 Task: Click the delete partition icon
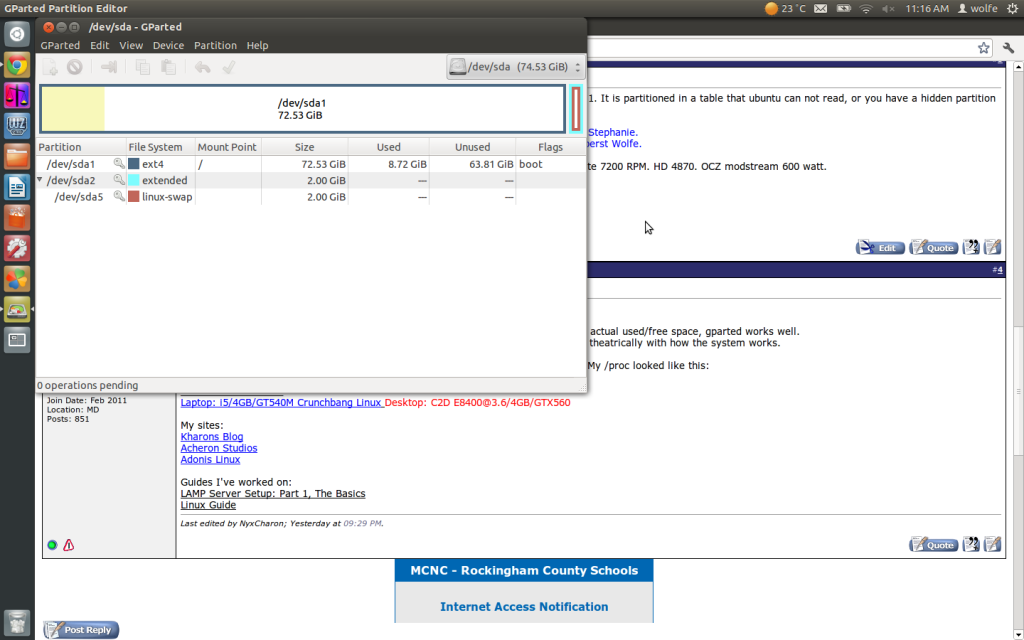pyautogui.click(x=74, y=66)
